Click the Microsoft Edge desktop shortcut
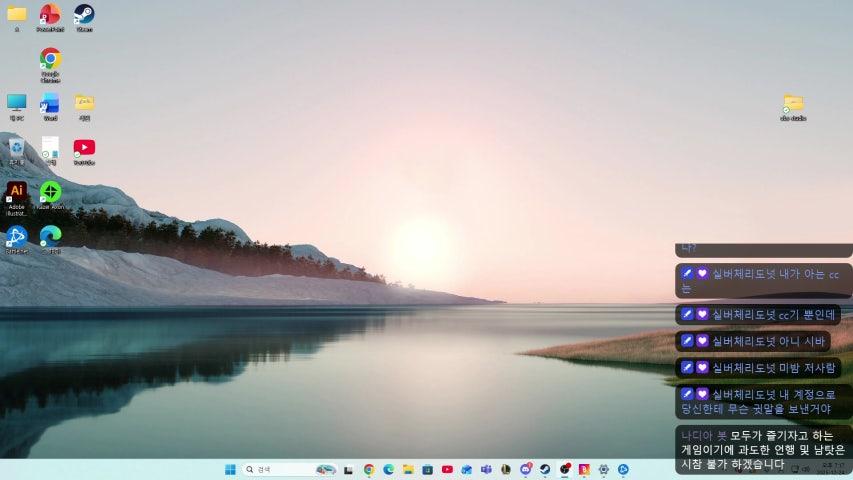Viewport: 853px width, 480px height. [50, 236]
